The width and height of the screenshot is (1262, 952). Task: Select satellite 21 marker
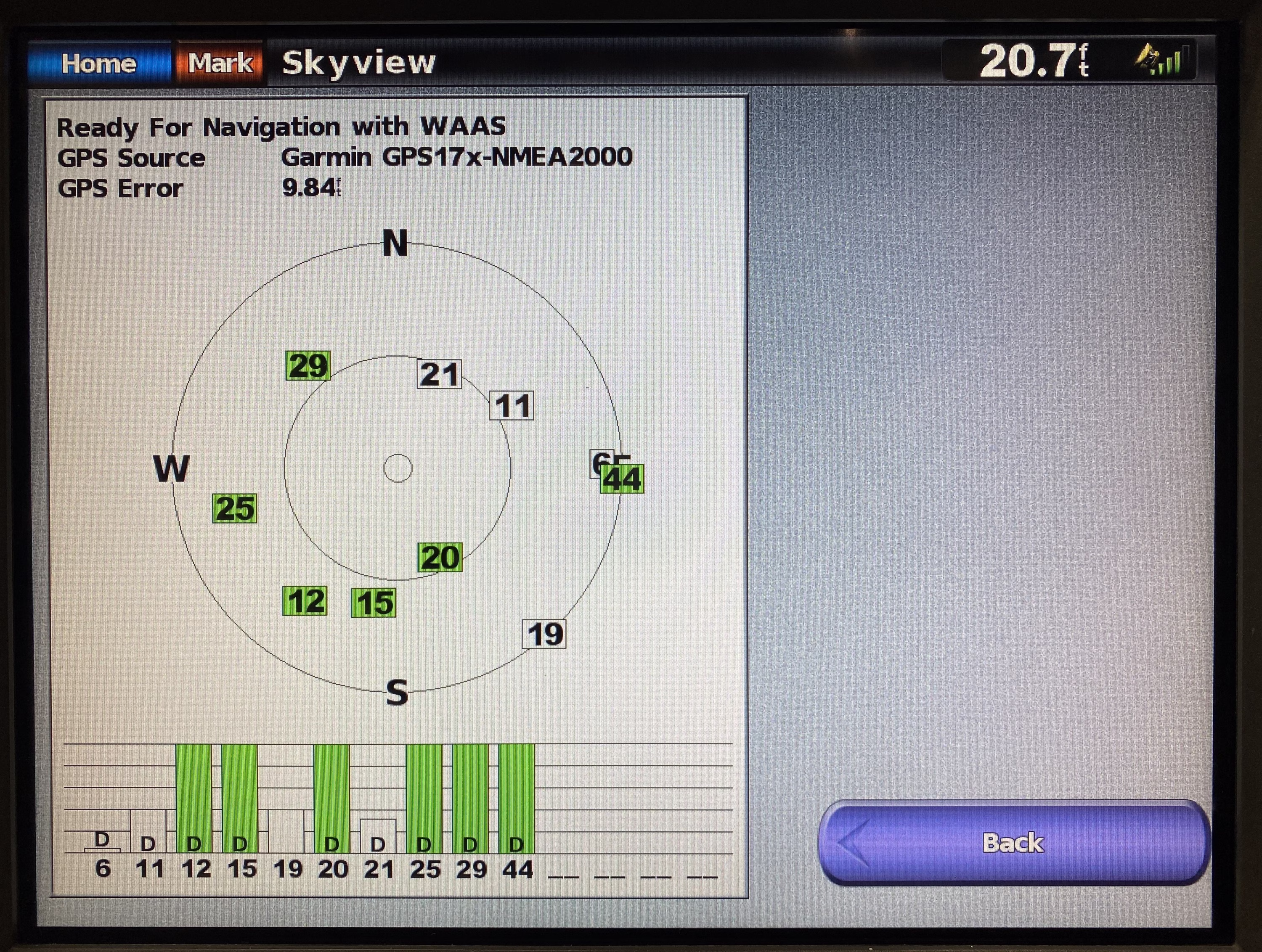point(439,374)
